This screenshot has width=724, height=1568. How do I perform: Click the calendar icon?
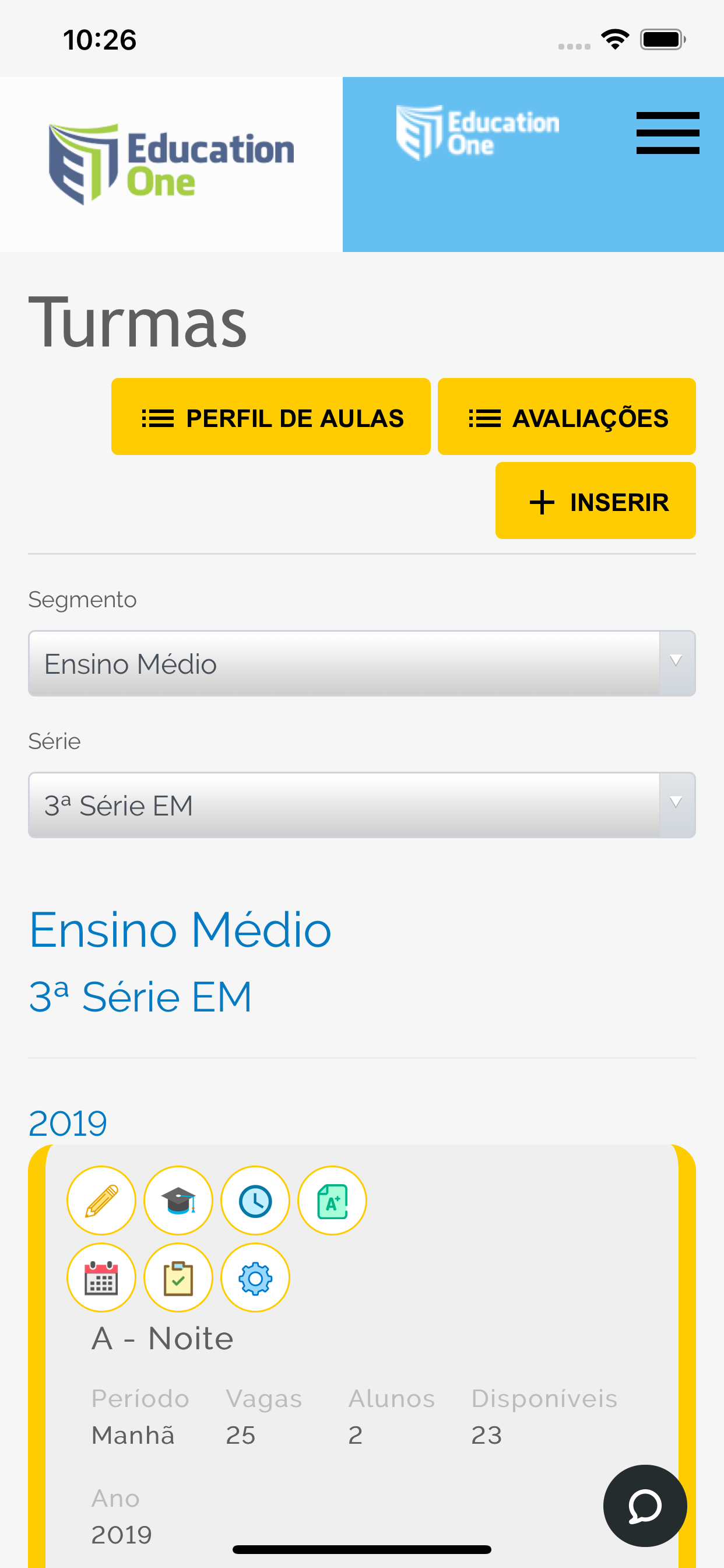101,1277
